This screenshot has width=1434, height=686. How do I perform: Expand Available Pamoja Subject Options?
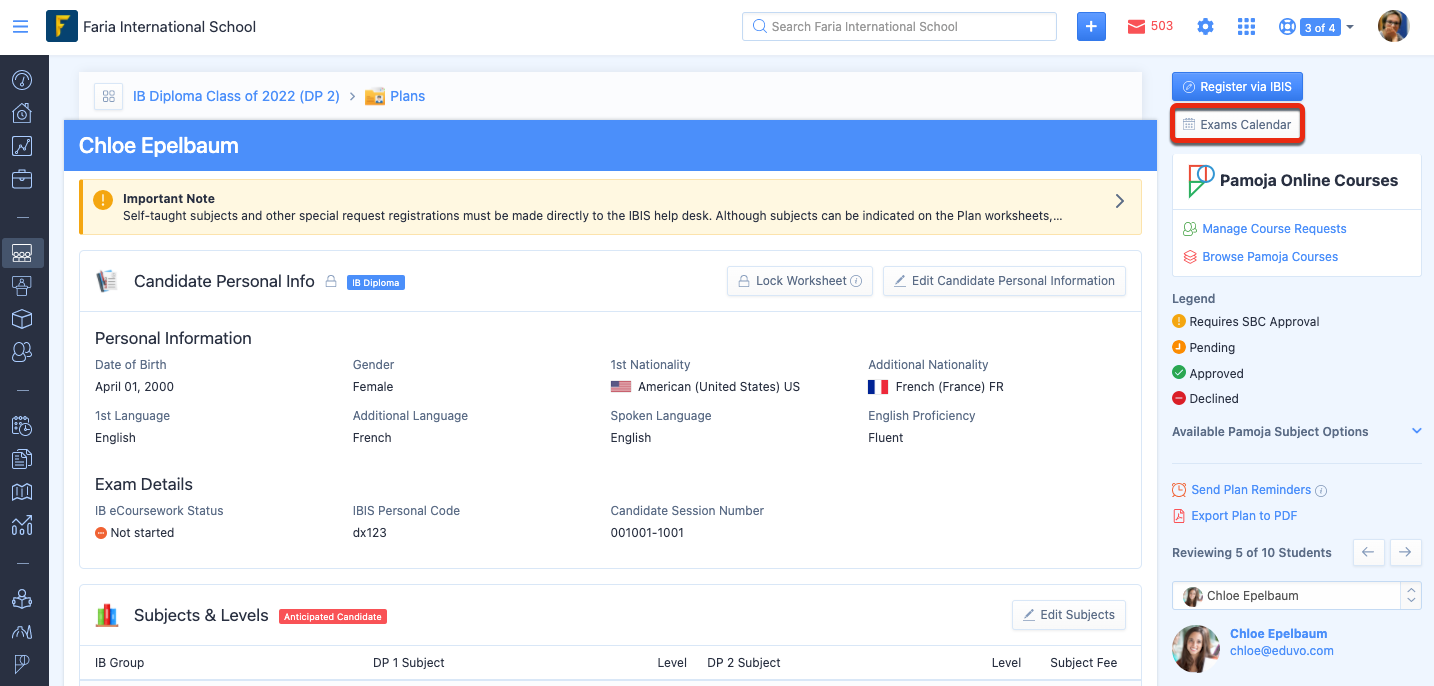tap(1416, 431)
